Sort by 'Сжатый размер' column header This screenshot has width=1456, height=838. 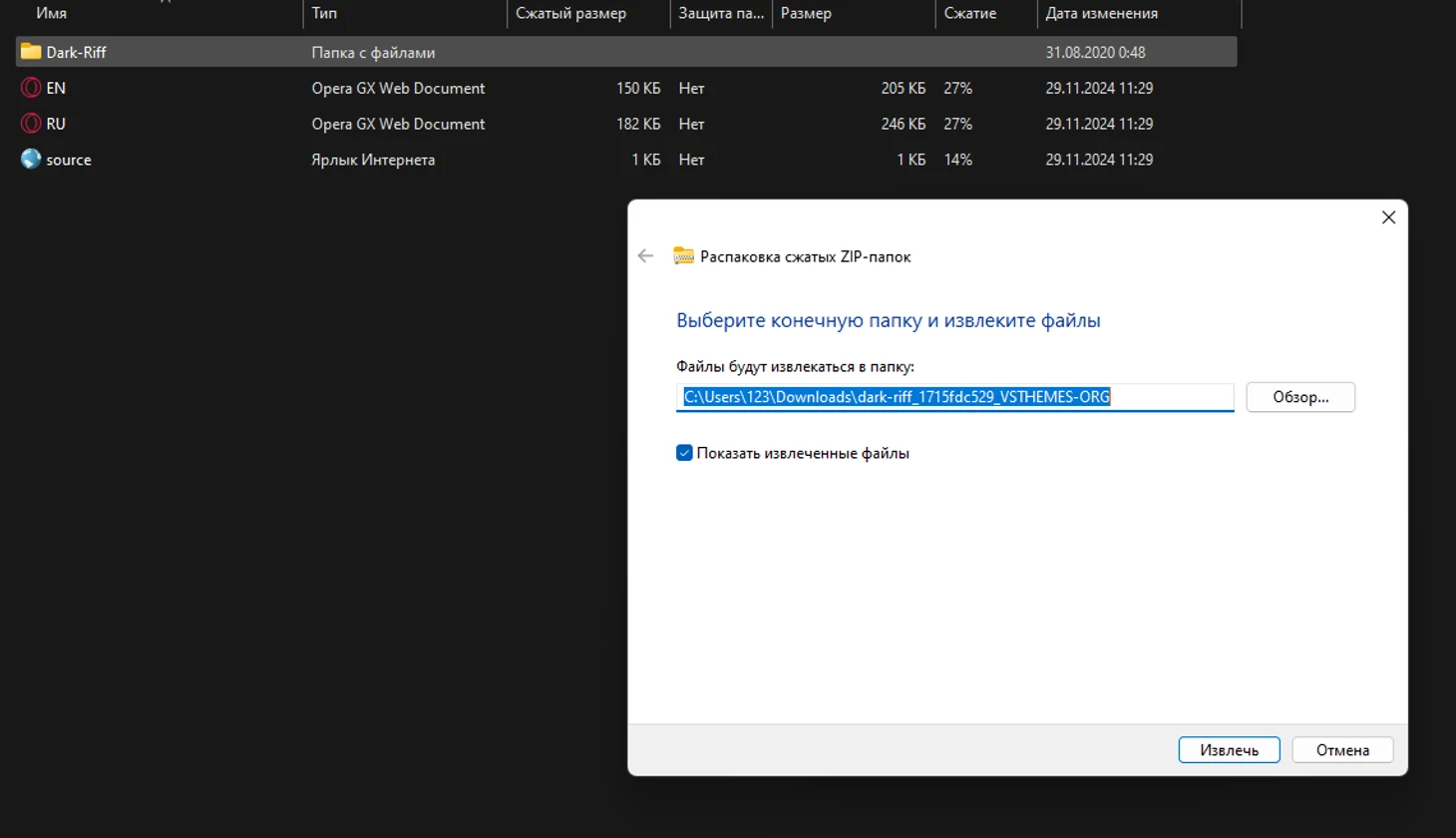point(570,13)
